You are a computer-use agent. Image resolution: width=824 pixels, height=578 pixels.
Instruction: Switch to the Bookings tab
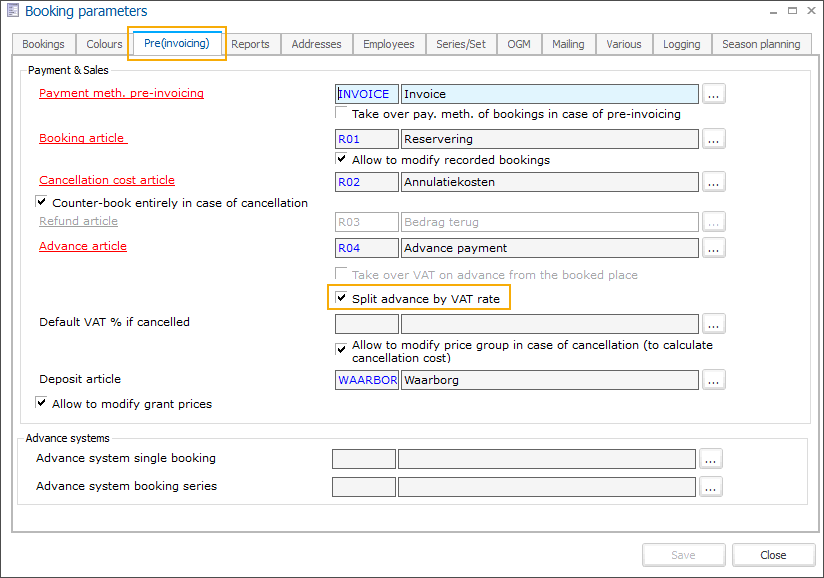(43, 44)
